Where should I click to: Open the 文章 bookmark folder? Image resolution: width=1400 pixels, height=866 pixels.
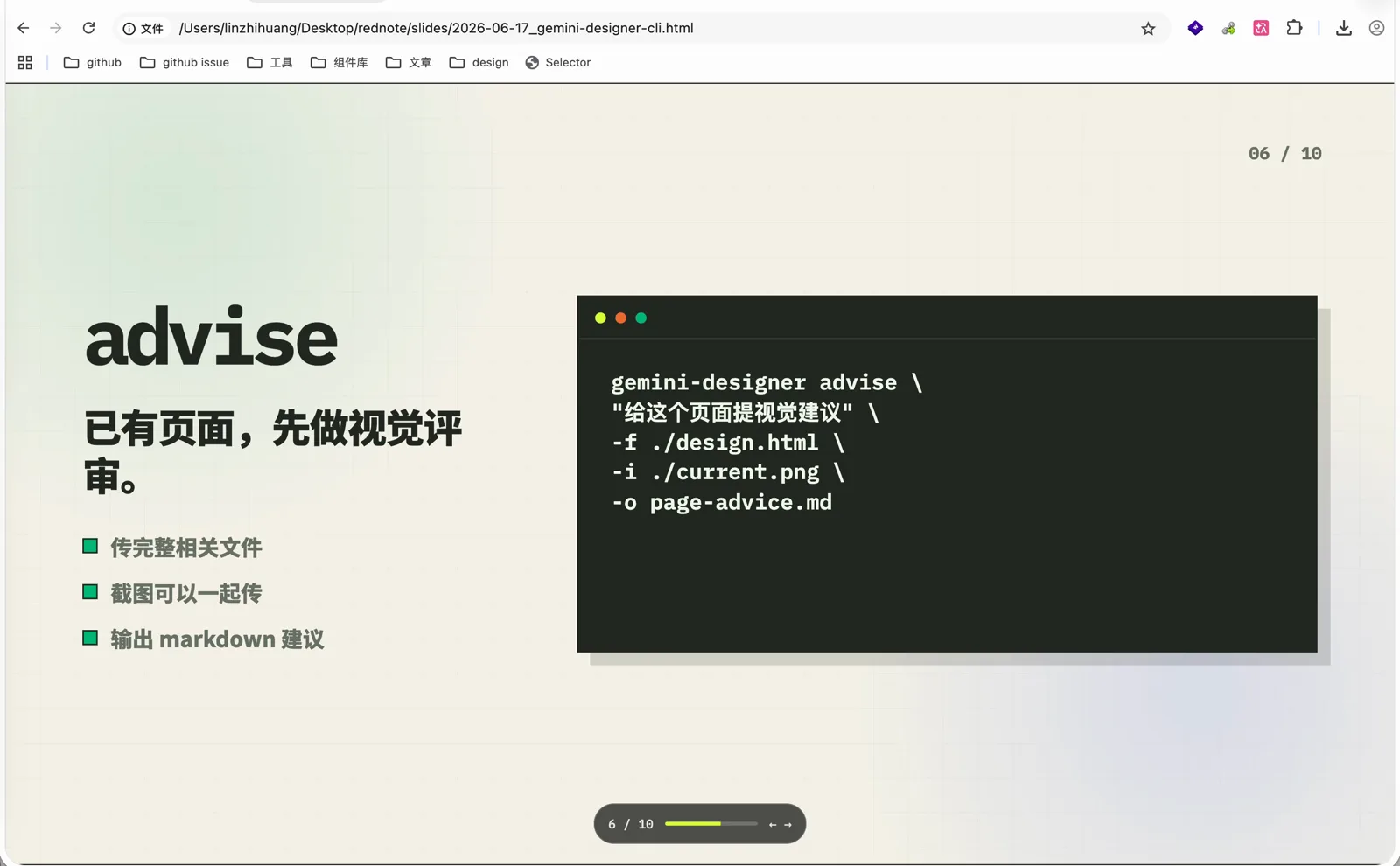click(409, 62)
